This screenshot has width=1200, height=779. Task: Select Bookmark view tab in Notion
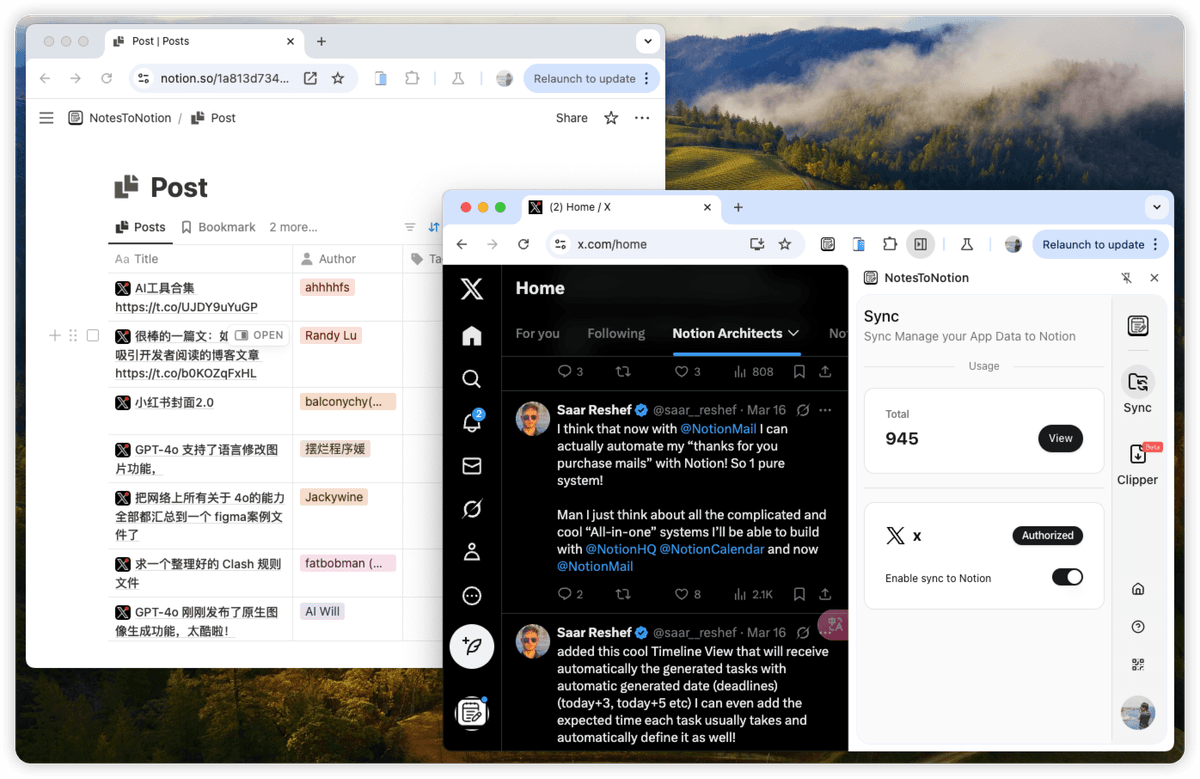[218, 227]
